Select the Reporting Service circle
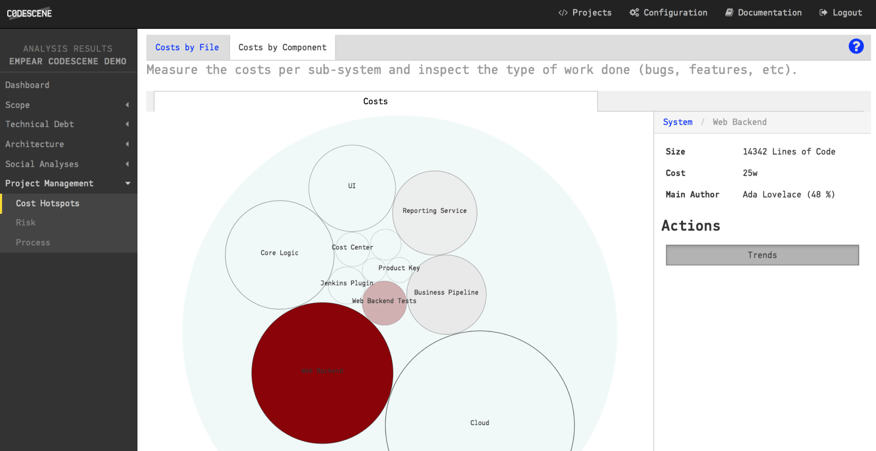The height and width of the screenshot is (451, 876). pyautogui.click(x=435, y=212)
